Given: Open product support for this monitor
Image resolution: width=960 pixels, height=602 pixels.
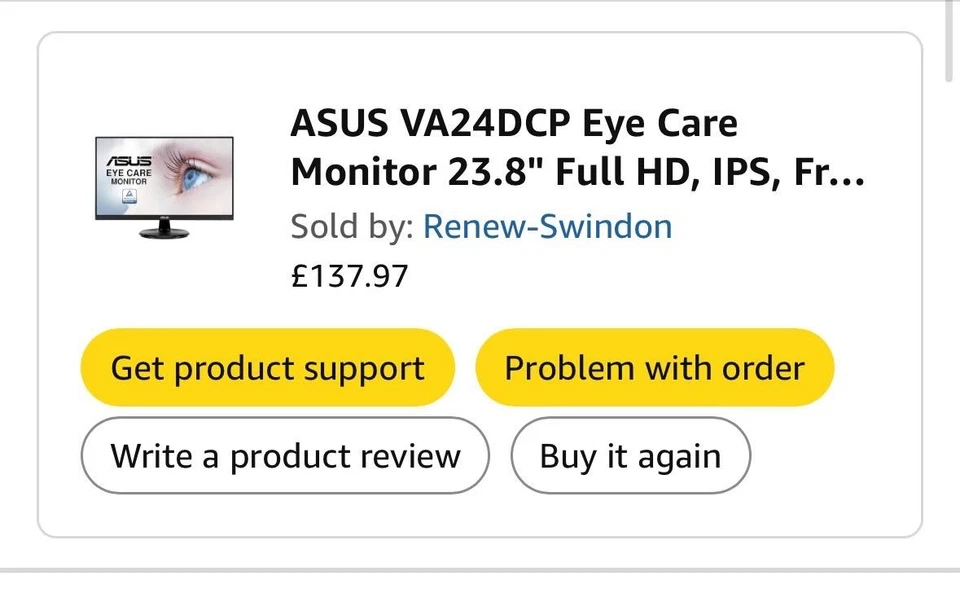Looking at the screenshot, I should tap(266, 367).
